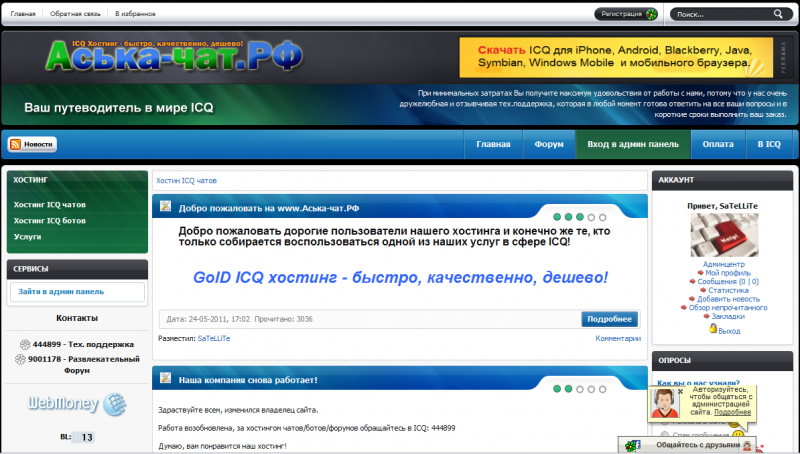The height and width of the screenshot is (454, 800).
Task: Click the 'Добавить новость' link
Action: [x=729, y=299]
